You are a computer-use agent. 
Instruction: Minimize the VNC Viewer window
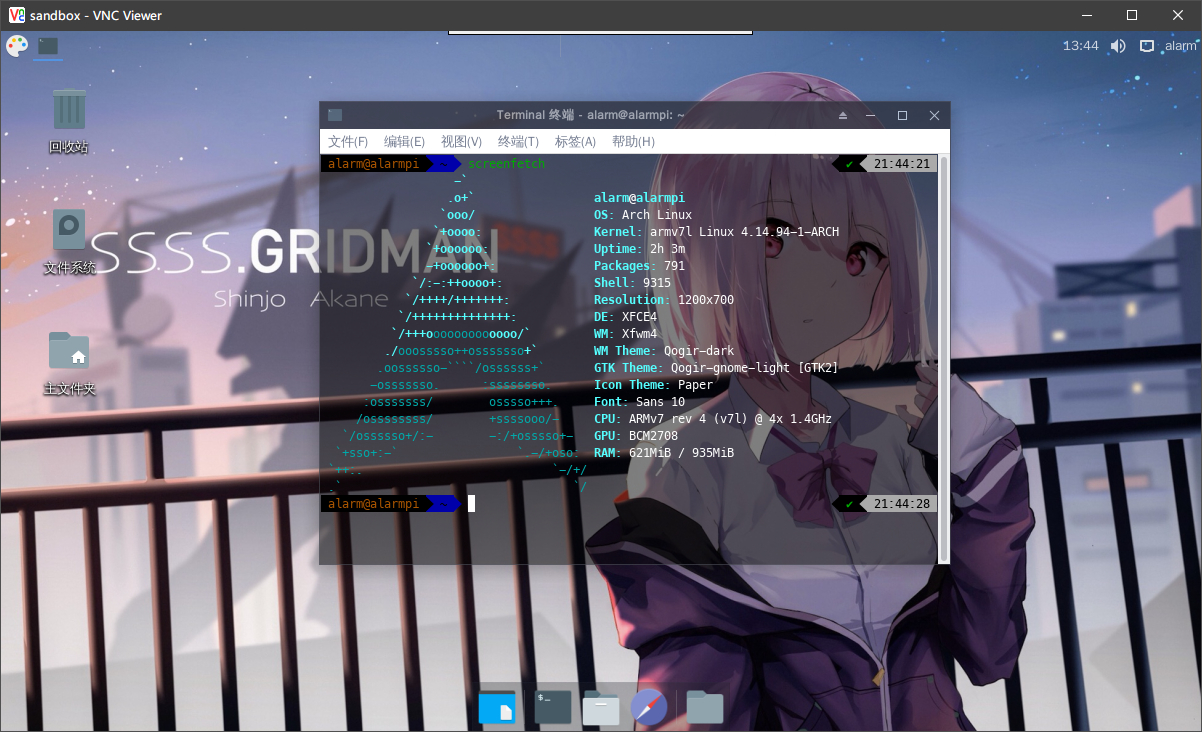click(x=1086, y=15)
